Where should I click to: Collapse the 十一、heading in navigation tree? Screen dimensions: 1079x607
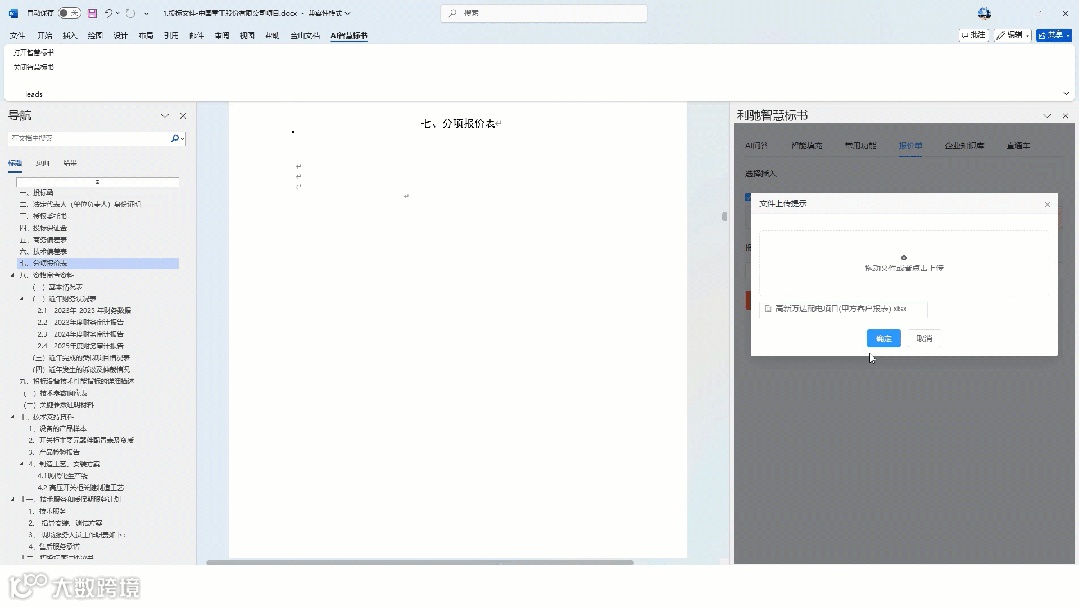[x=12, y=500]
